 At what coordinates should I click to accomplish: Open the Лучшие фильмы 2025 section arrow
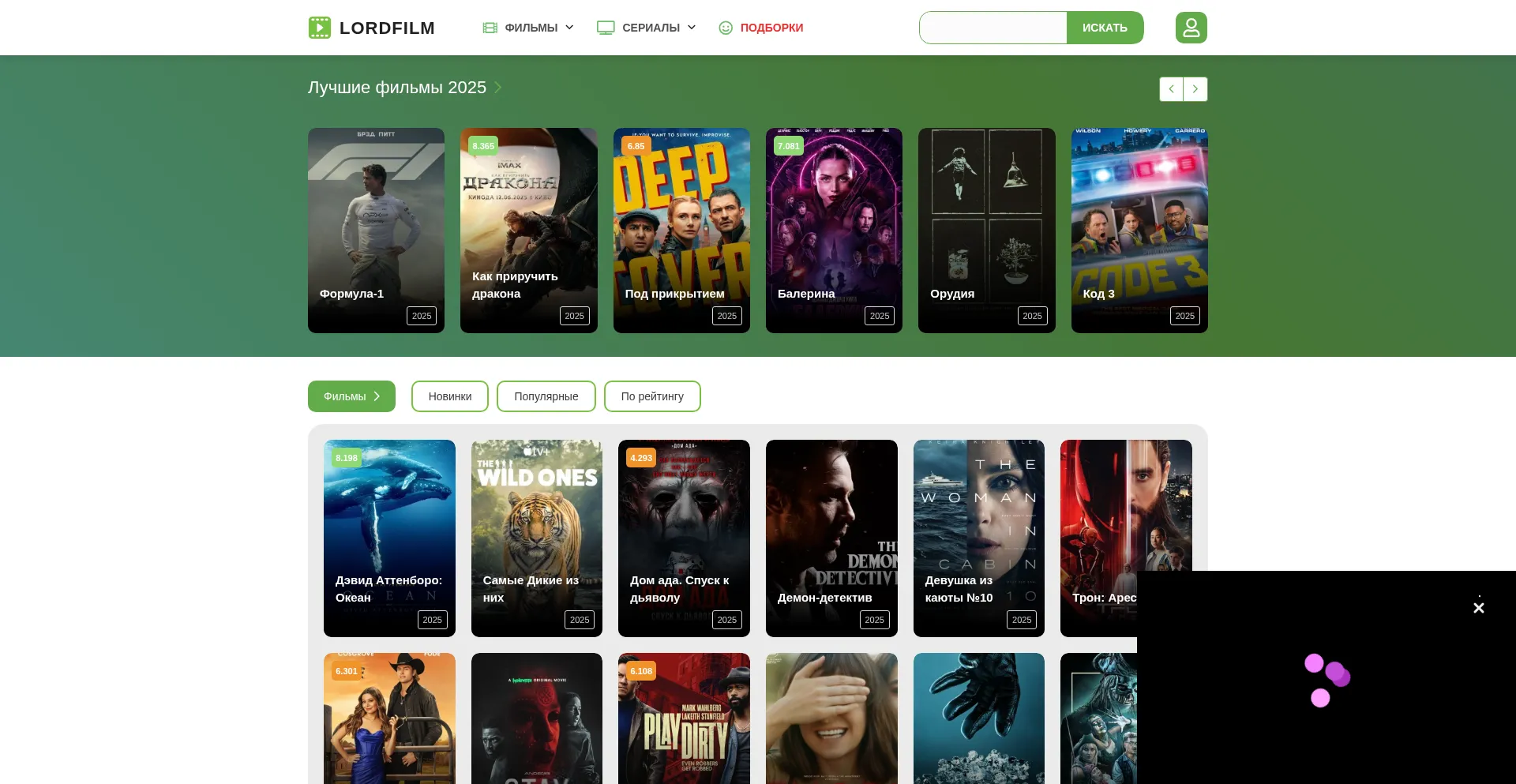[498, 88]
